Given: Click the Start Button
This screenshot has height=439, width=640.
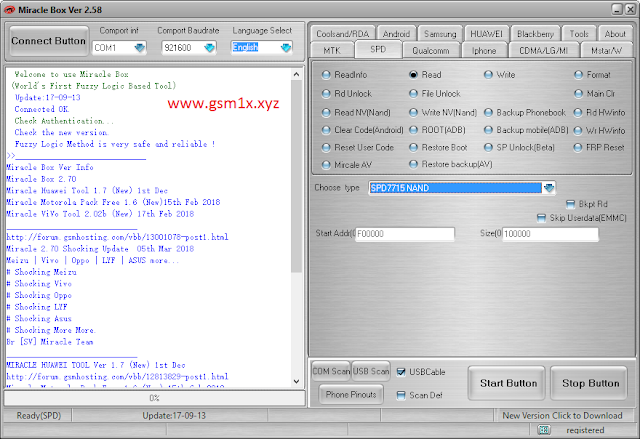Looking at the screenshot, I should [x=508, y=383].
